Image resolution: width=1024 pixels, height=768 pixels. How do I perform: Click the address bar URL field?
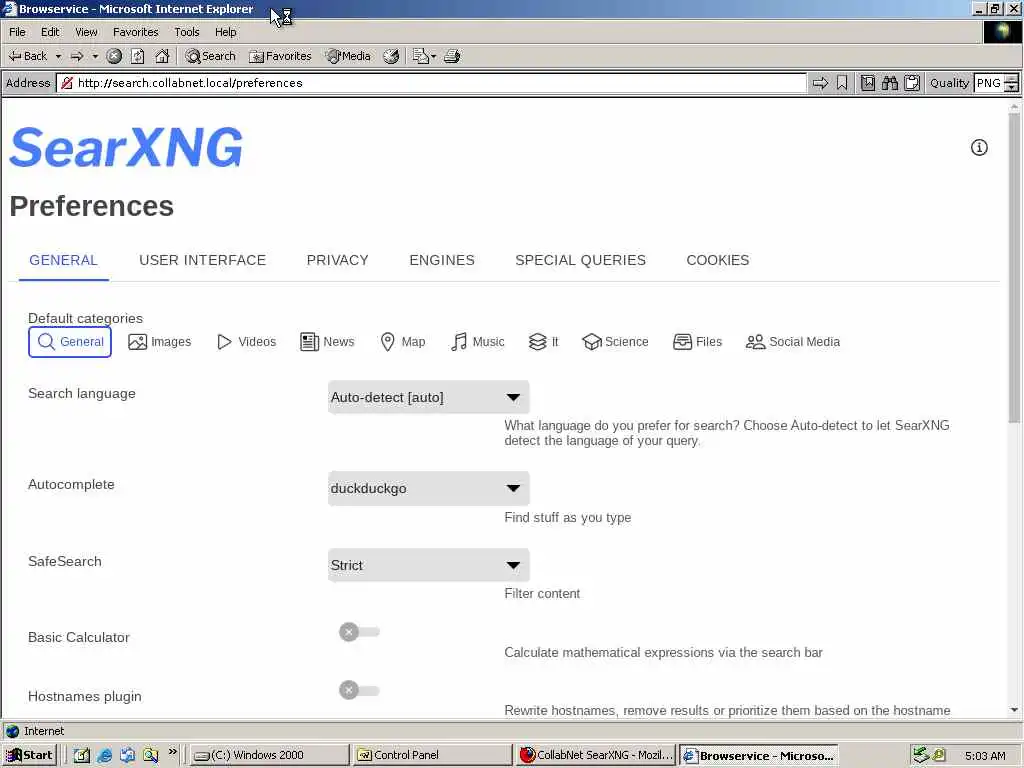(432, 83)
